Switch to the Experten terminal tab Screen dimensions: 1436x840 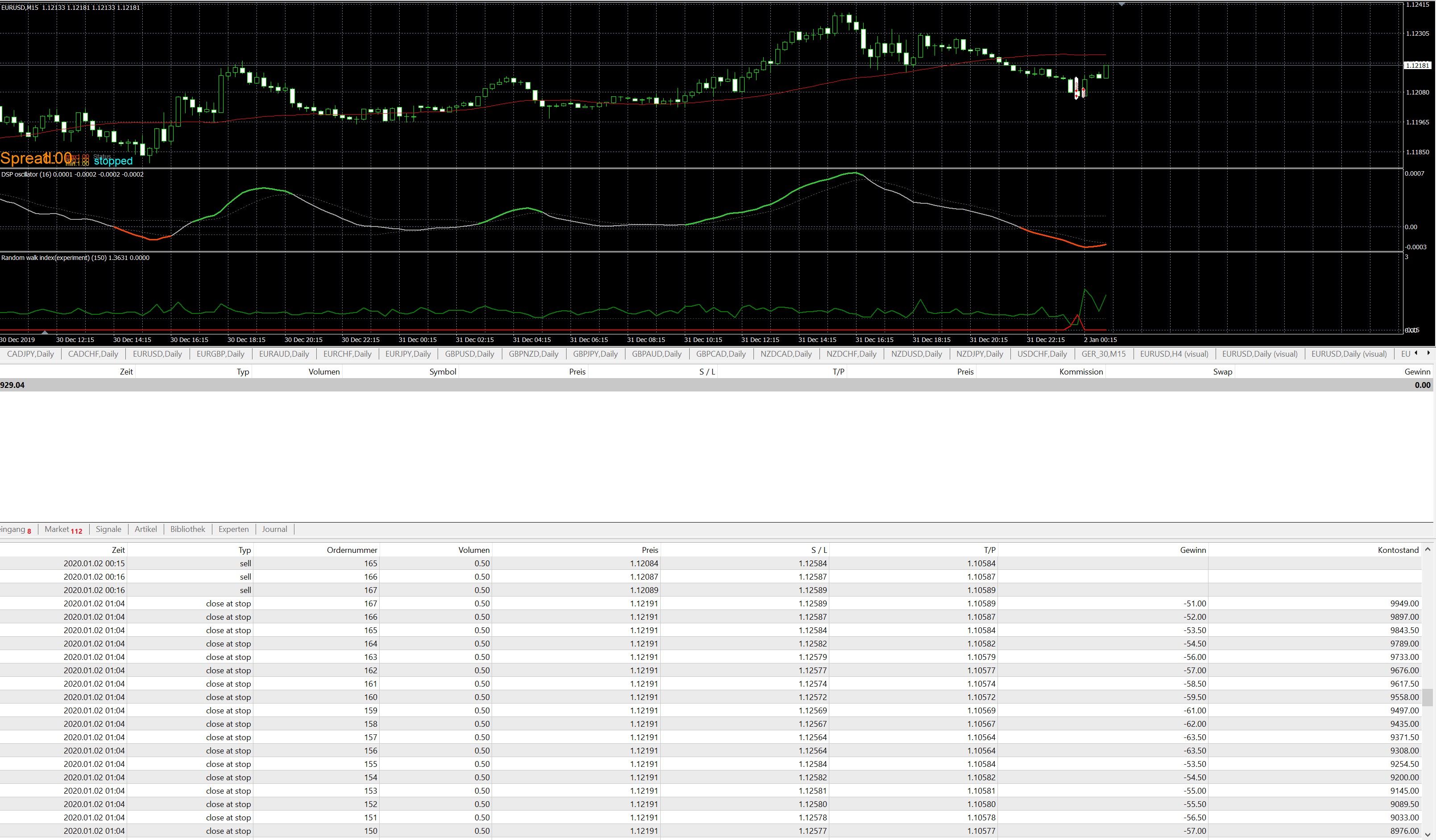234,529
